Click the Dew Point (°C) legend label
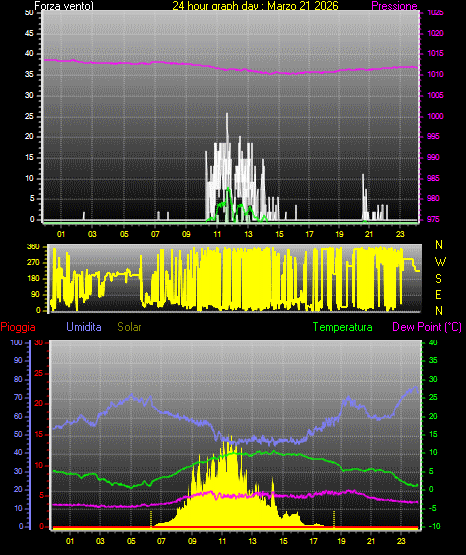Image resolution: width=466 pixels, height=555 pixels. click(x=427, y=327)
